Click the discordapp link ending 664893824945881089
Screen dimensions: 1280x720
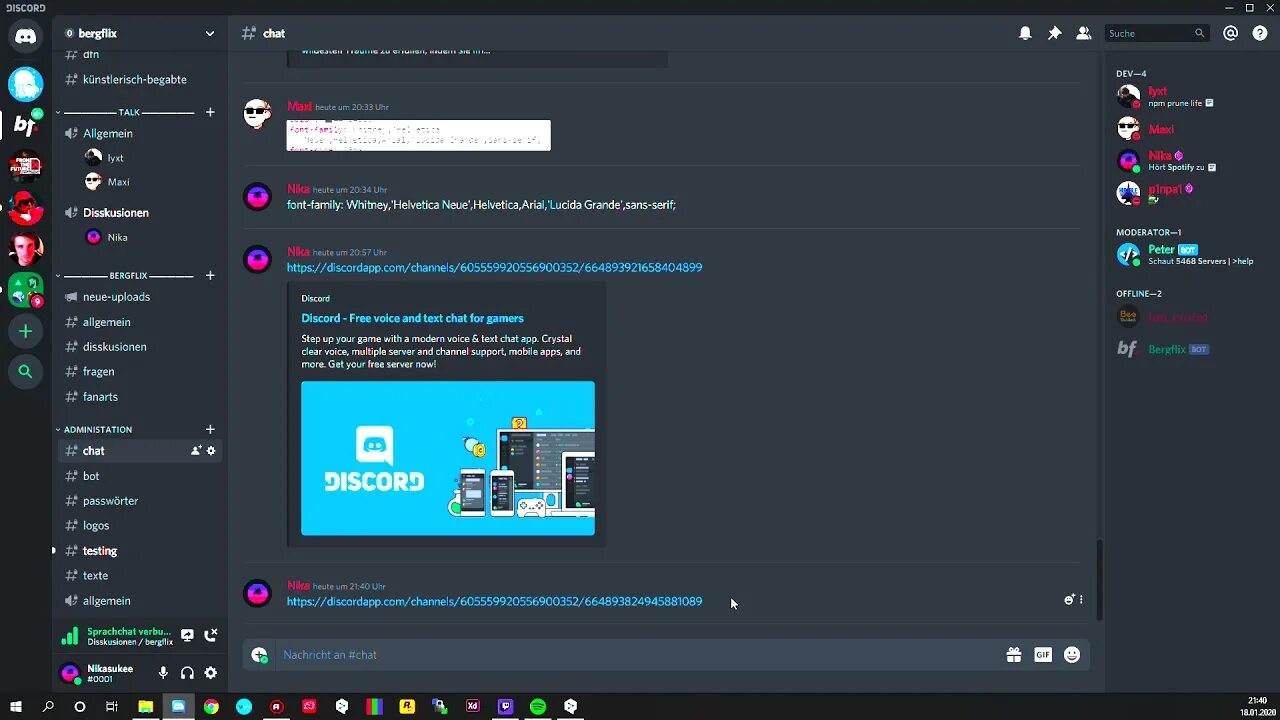tap(494, 601)
